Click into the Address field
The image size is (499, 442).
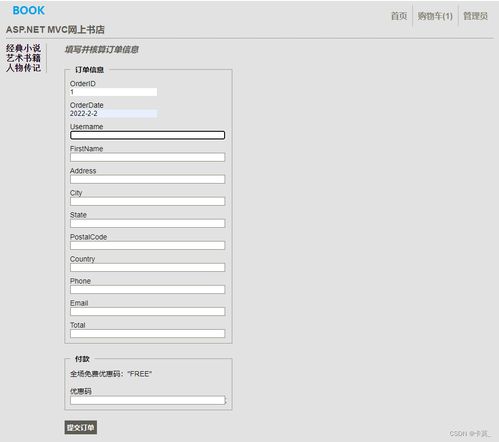coord(147,179)
